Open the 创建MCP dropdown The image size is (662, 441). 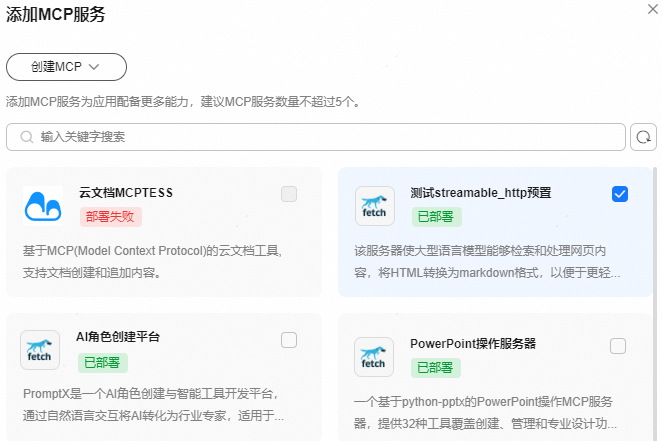point(66,67)
